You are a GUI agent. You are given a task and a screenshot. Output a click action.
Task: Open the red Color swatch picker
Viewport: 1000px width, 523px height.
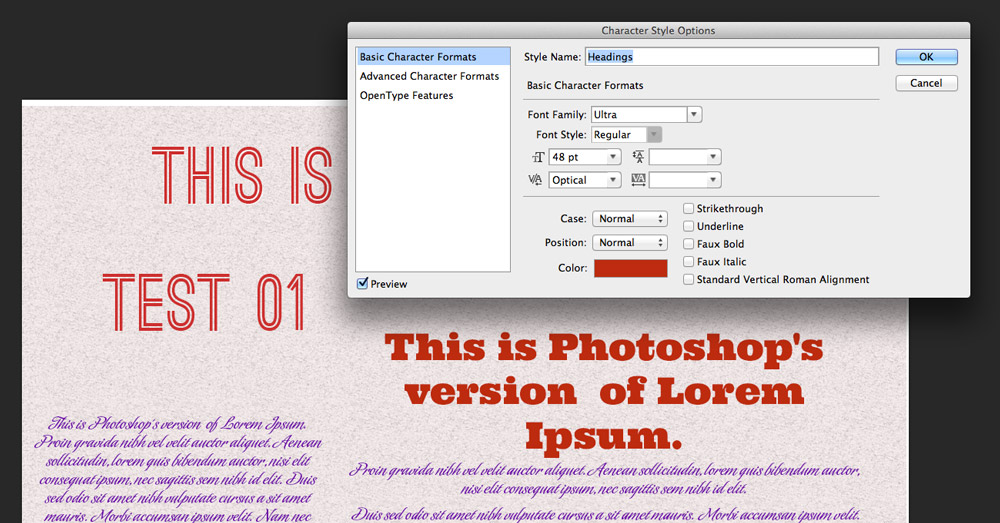(631, 268)
